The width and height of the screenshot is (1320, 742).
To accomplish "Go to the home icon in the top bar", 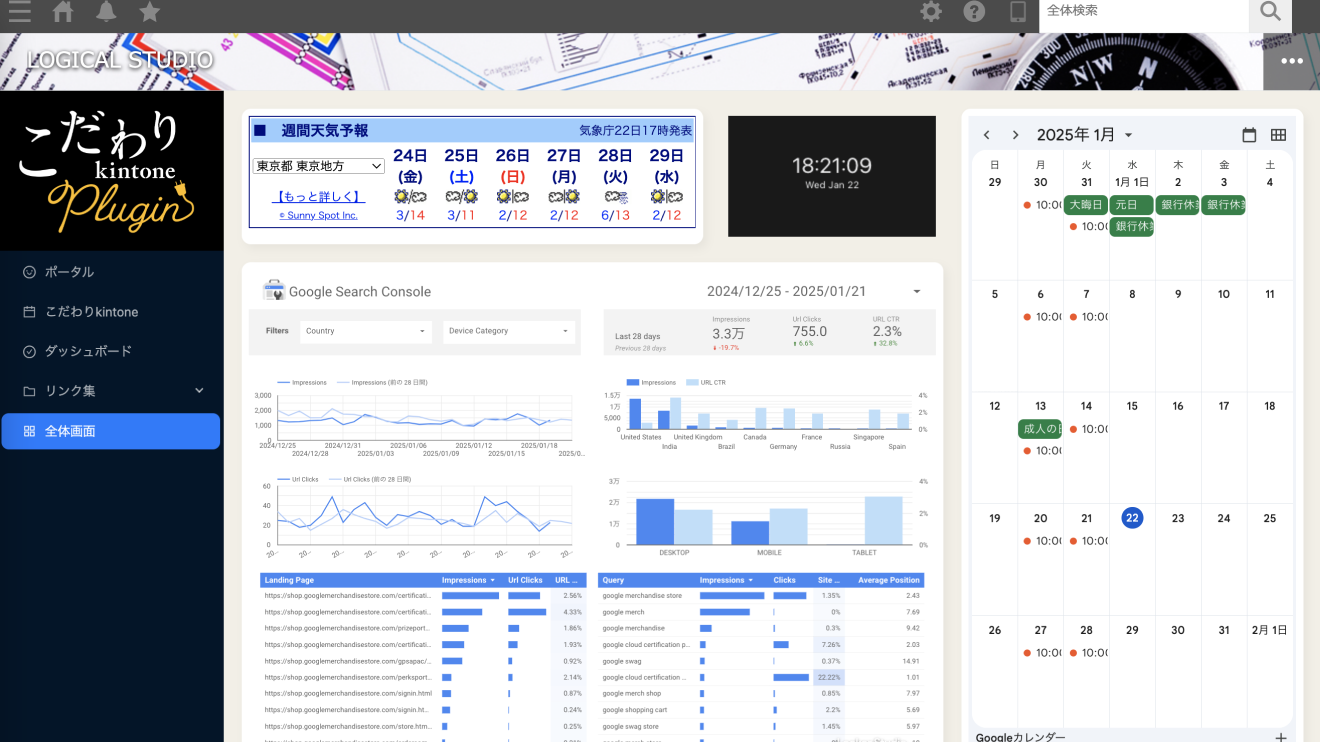I will 63,12.
